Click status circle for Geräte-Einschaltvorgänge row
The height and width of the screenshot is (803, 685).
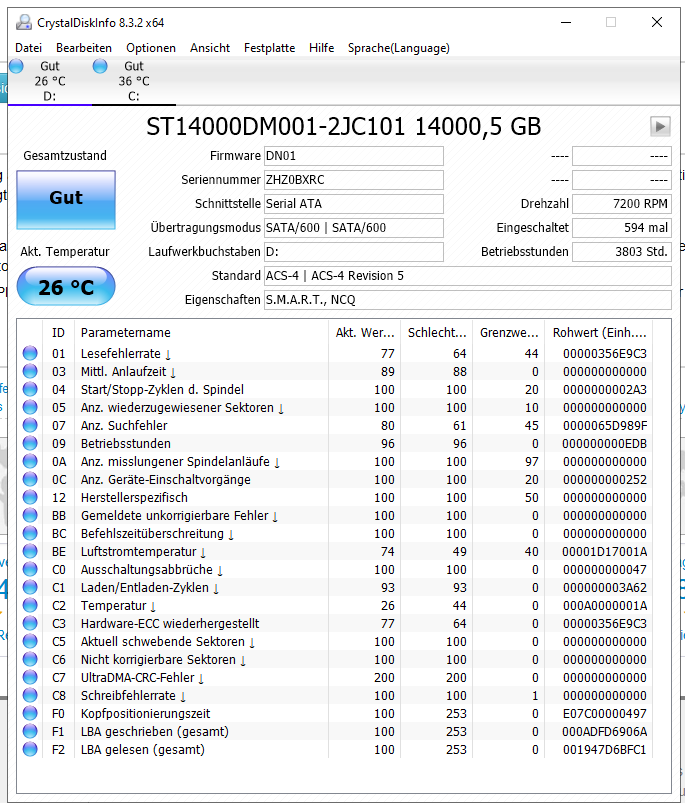point(30,479)
